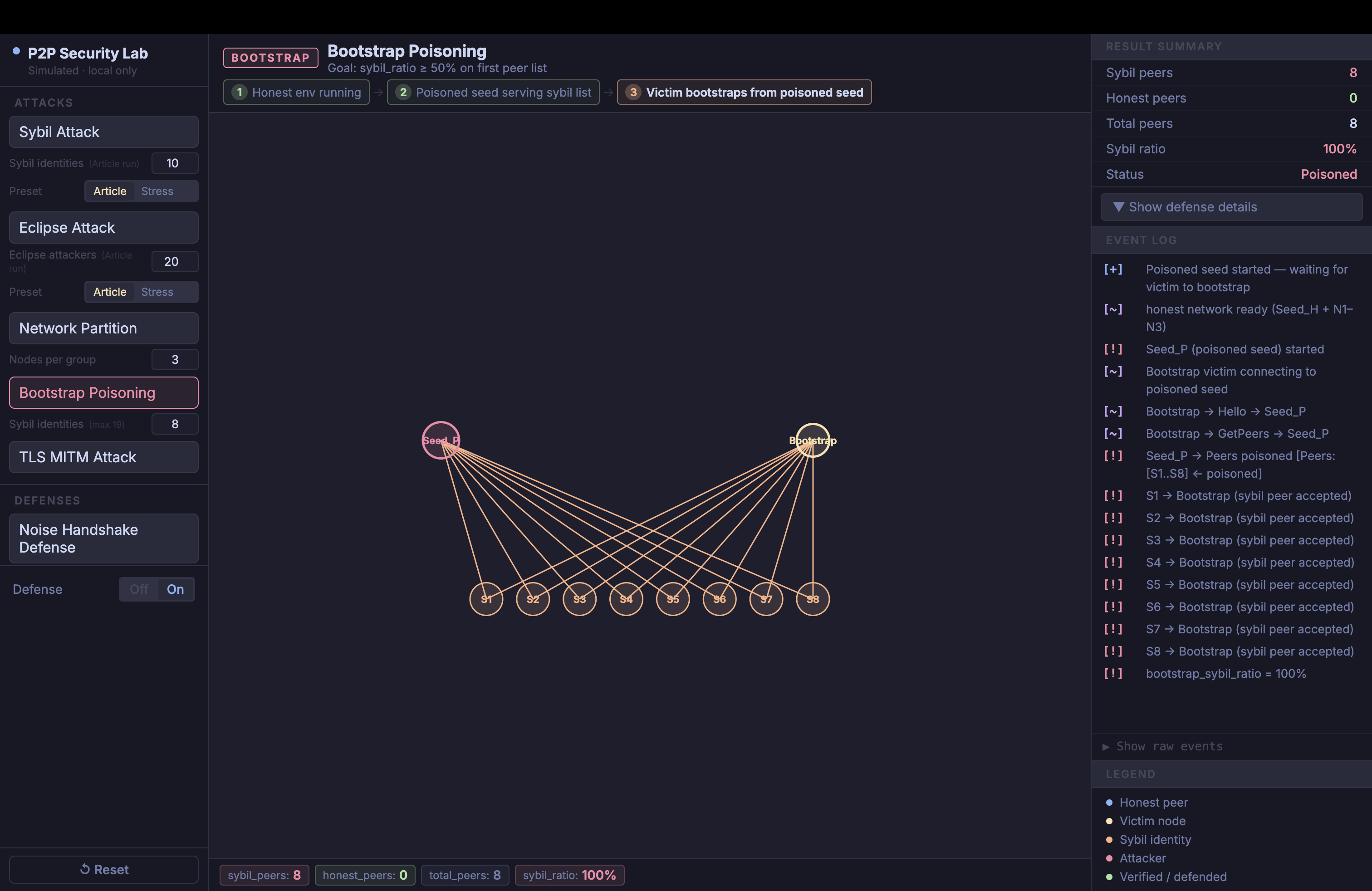The width and height of the screenshot is (1372, 891).
Task: Edit Nodes per group field
Action: click(x=175, y=360)
